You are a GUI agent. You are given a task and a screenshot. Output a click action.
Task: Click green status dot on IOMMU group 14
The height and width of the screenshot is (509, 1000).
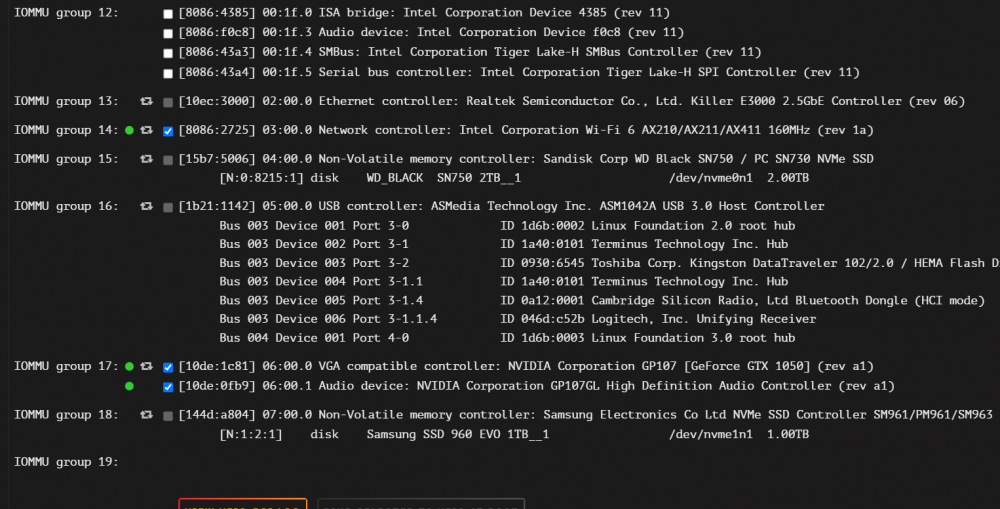(129, 130)
